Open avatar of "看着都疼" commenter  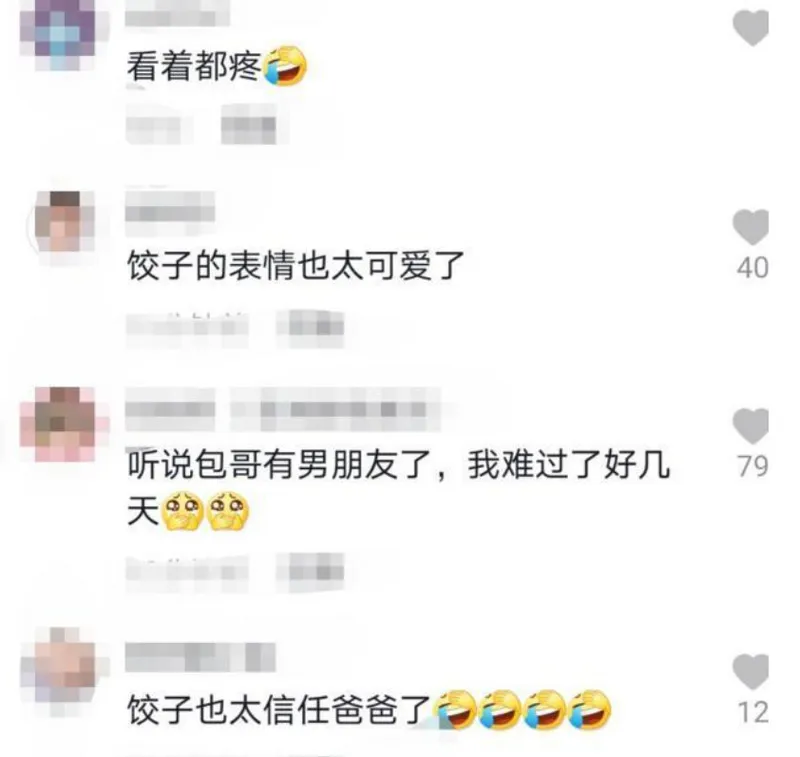[x=58, y=37]
